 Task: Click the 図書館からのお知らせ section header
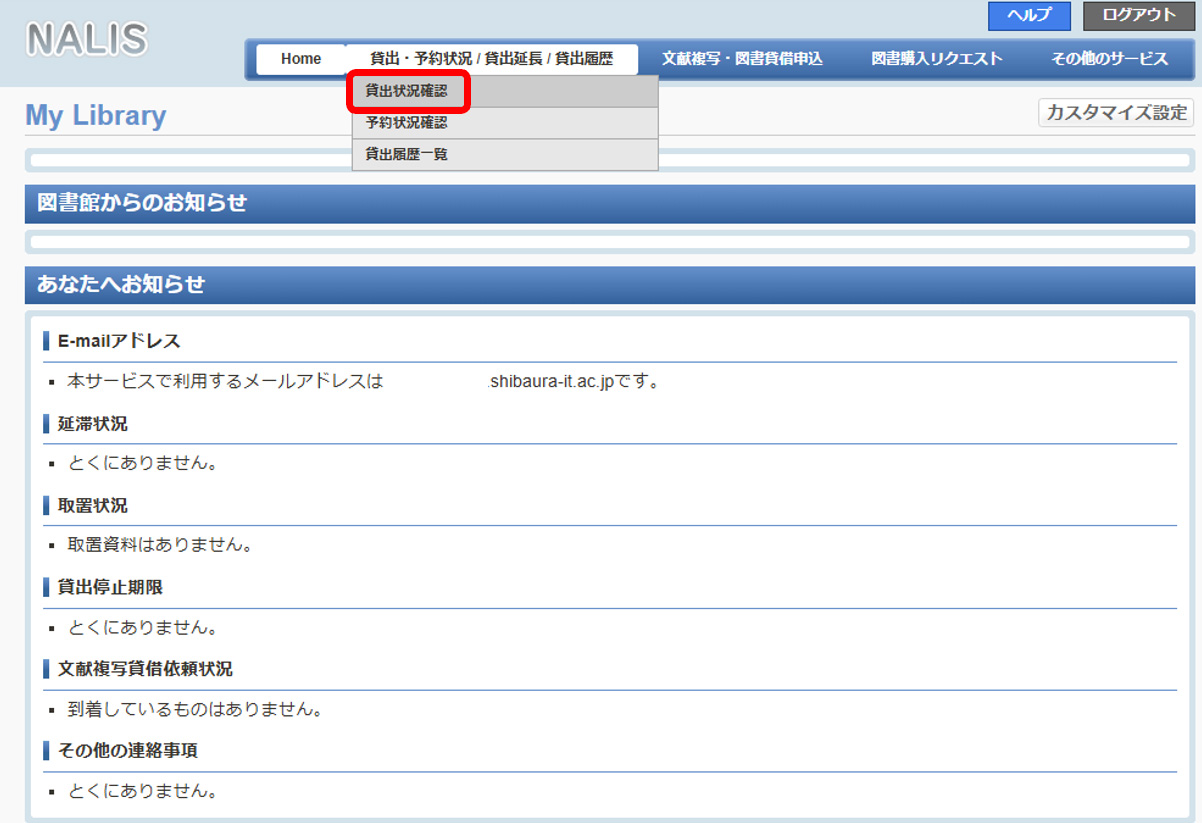point(142,203)
